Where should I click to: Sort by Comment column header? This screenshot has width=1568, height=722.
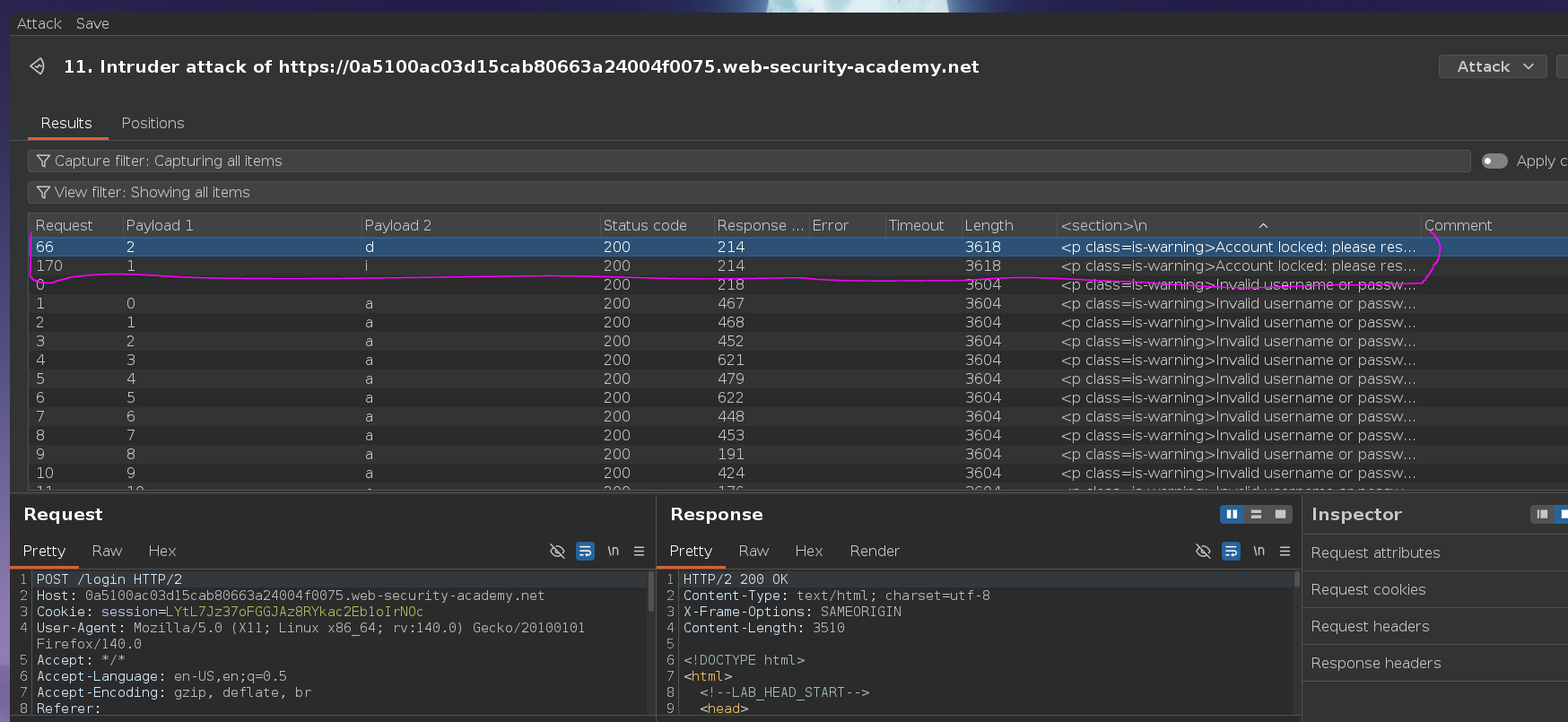(x=1494, y=225)
